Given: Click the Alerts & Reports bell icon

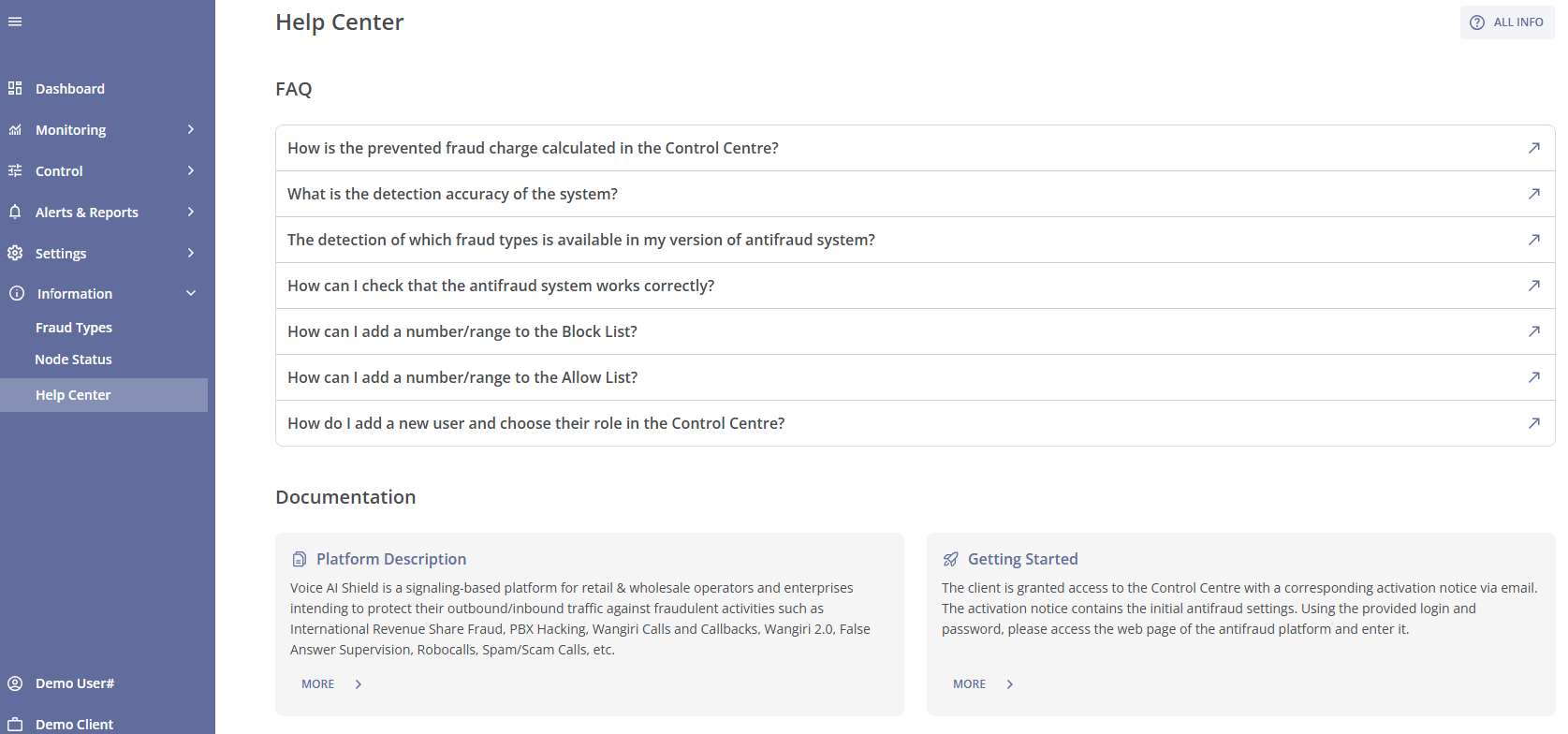Looking at the screenshot, I should (15, 212).
